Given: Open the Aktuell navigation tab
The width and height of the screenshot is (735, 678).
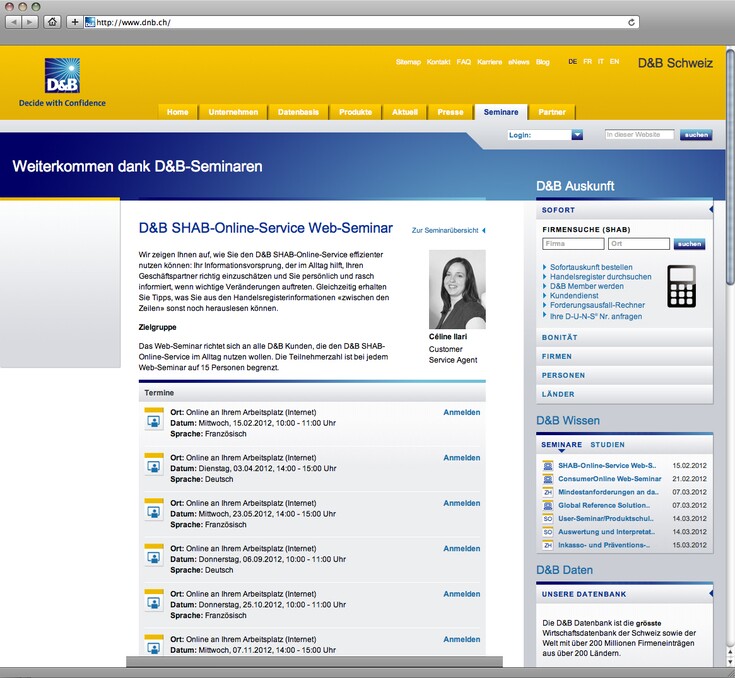Looking at the screenshot, I should pos(405,112).
